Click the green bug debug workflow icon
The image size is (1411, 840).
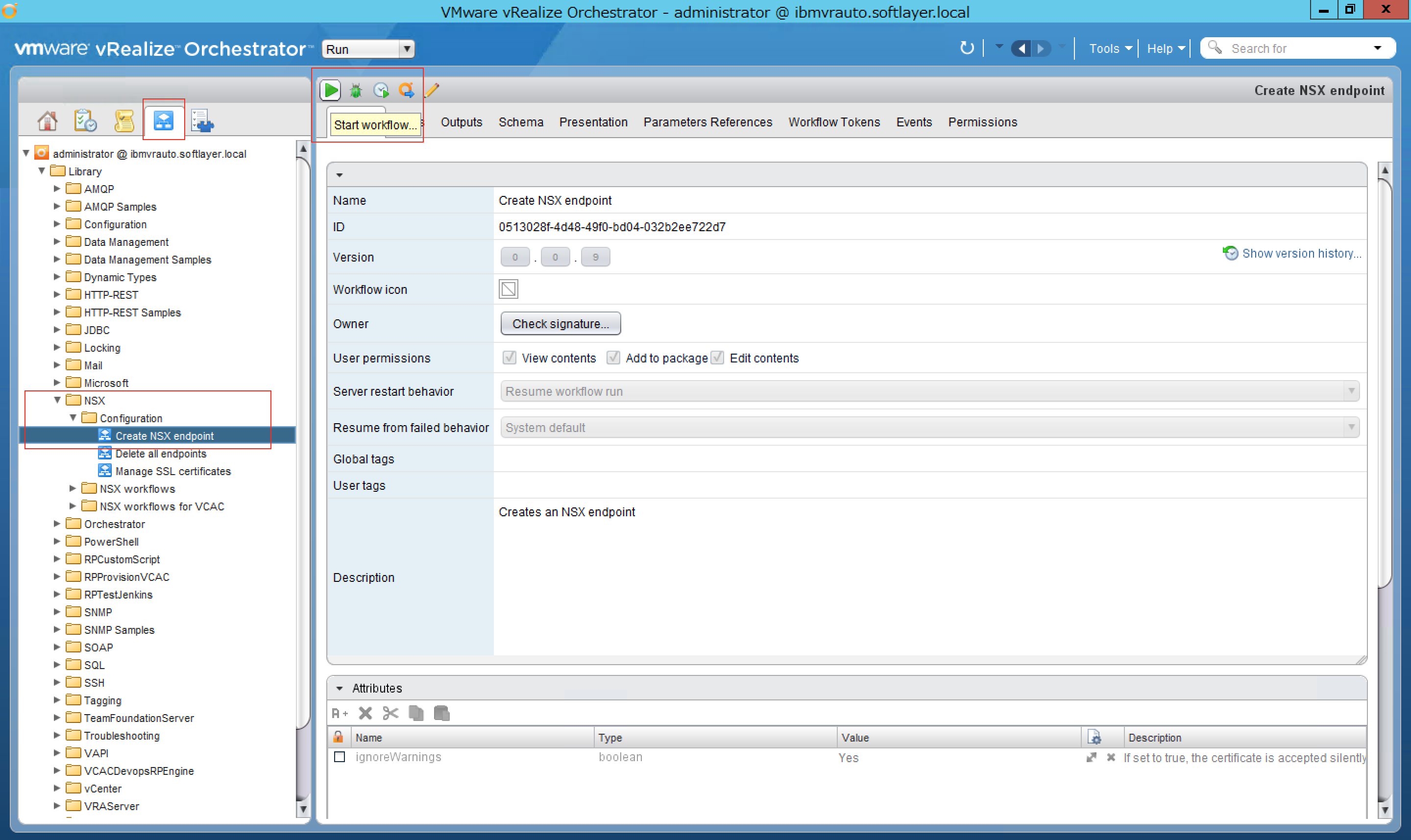[x=356, y=90]
